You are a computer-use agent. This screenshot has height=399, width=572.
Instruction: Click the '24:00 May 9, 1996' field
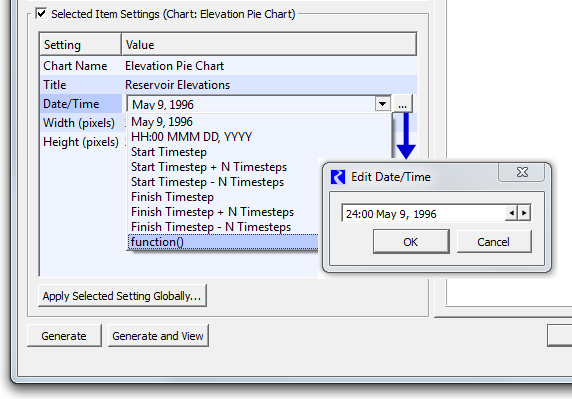423,213
